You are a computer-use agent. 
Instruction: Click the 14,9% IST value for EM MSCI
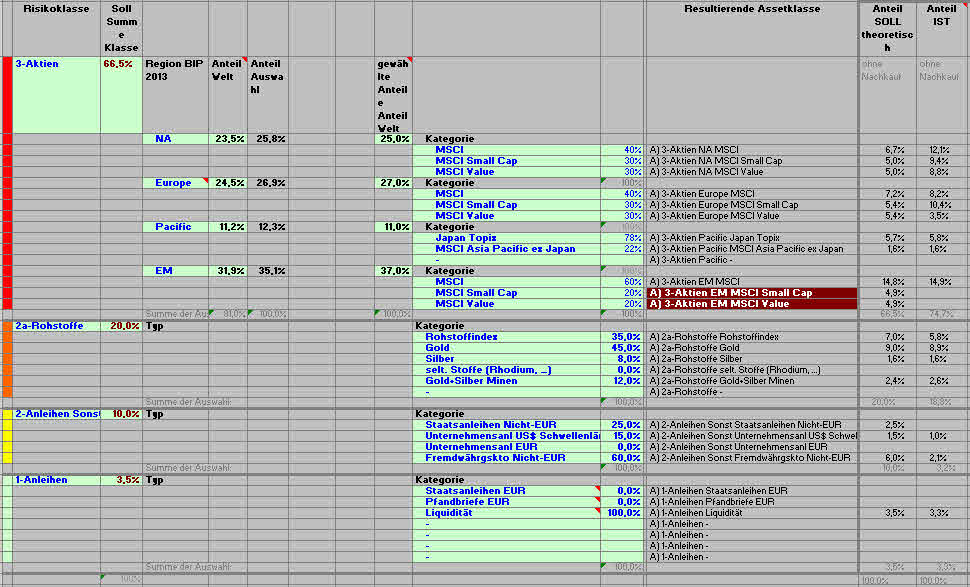click(942, 282)
